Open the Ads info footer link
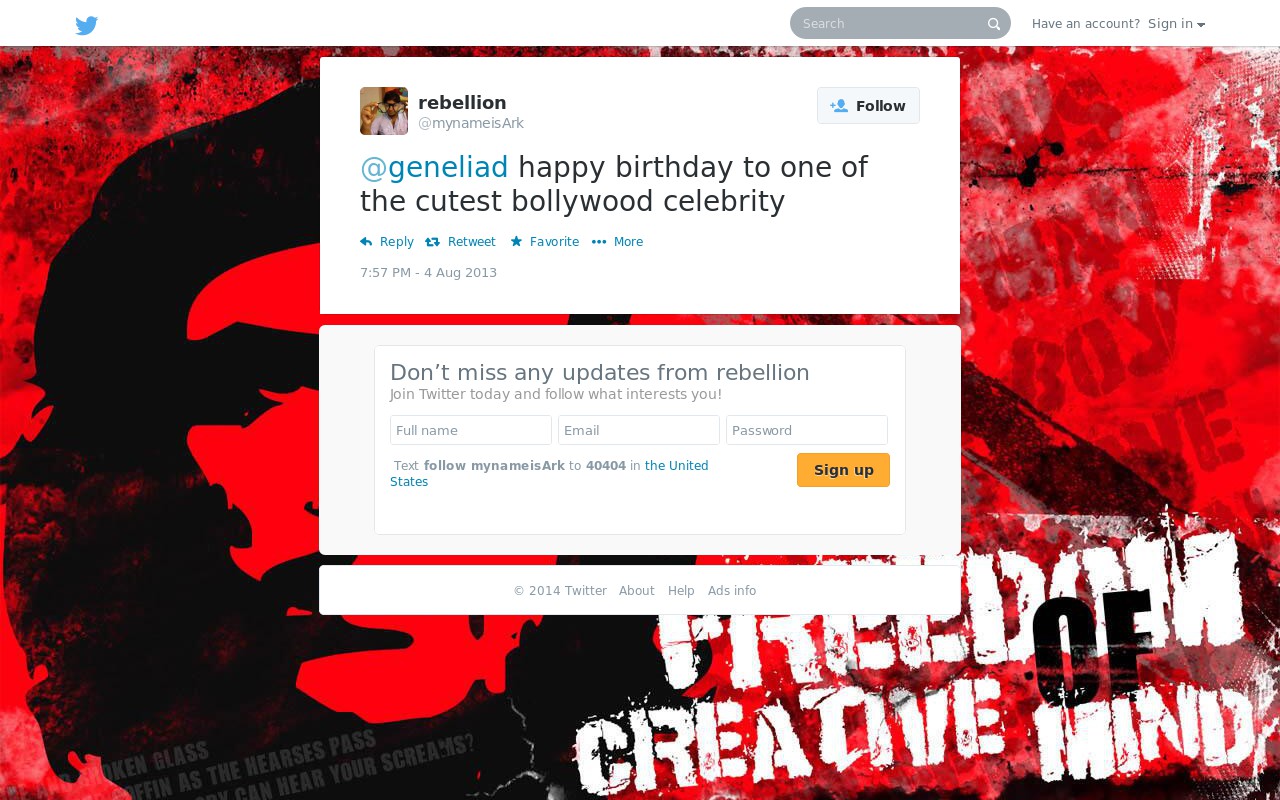This screenshot has height=800, width=1280. tap(732, 591)
